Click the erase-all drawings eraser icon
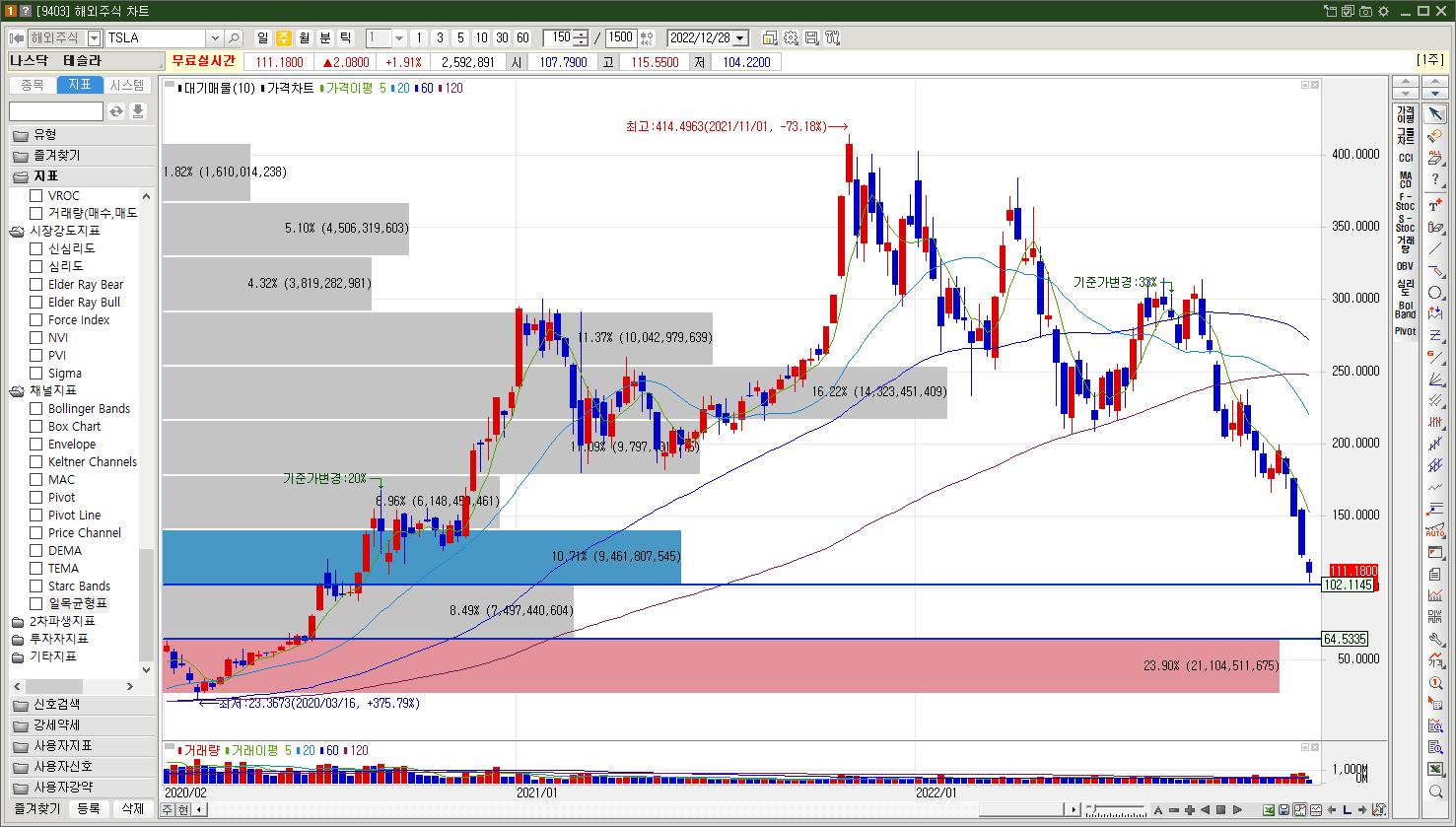 pos(1435,157)
